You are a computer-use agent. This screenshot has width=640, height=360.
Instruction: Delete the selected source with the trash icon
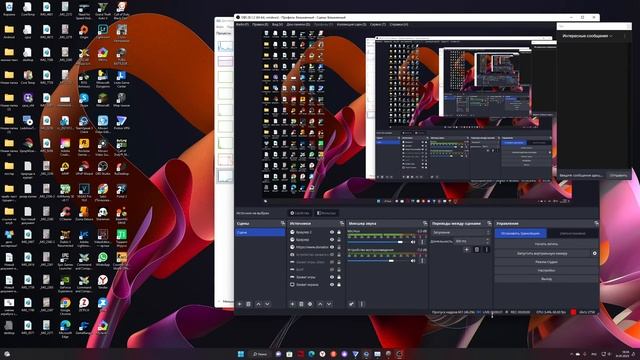pos(301,304)
